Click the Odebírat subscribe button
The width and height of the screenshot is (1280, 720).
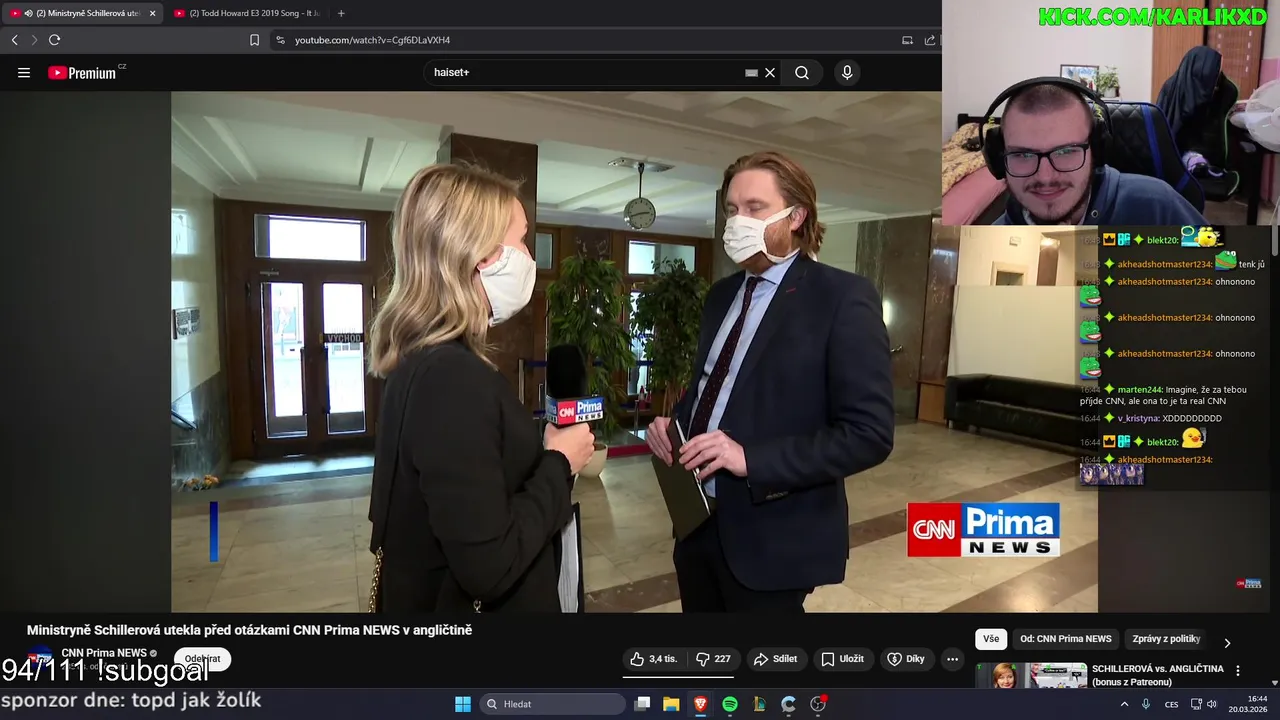202,659
